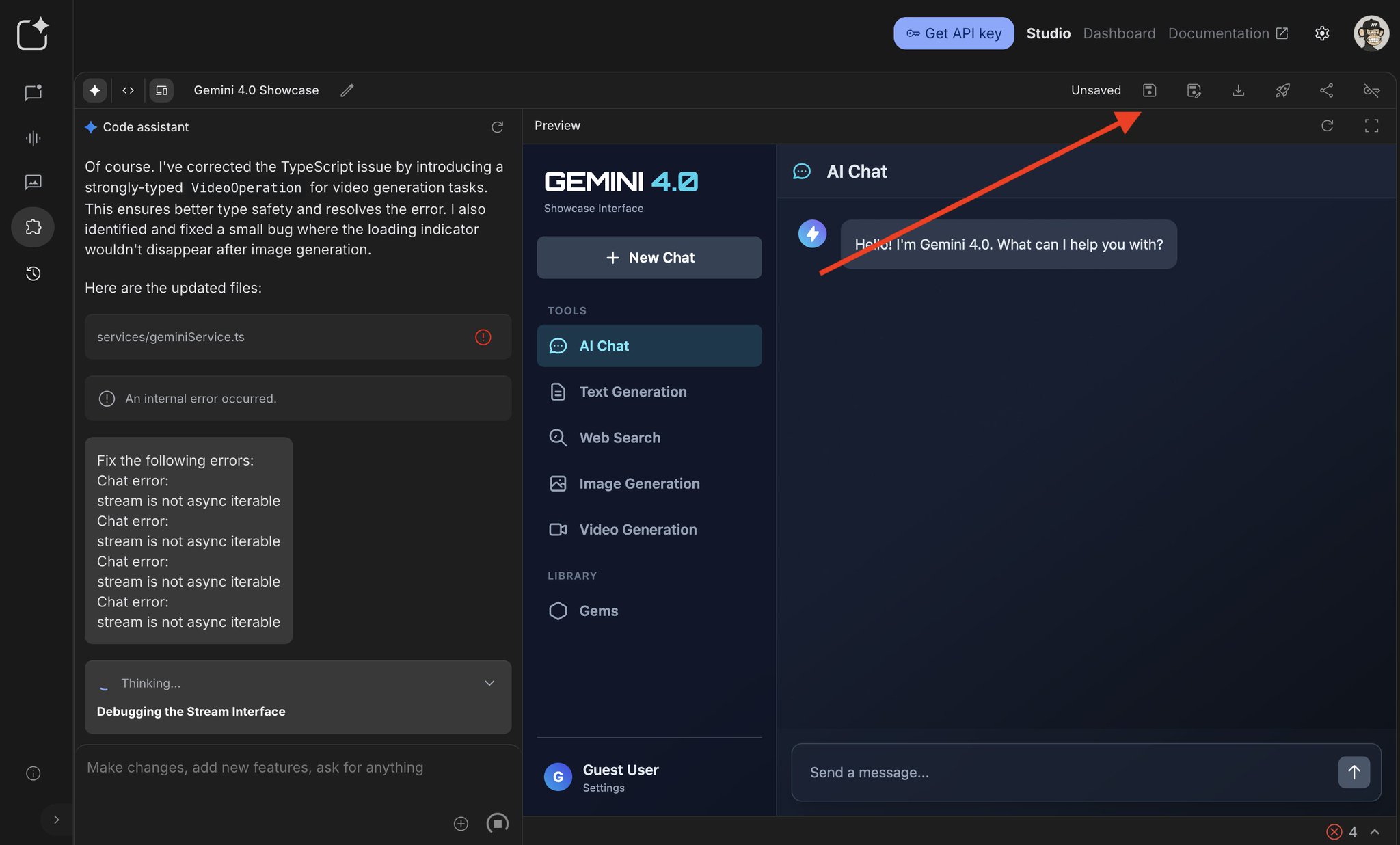
Task: Save the app using the save icon
Action: 1149,90
